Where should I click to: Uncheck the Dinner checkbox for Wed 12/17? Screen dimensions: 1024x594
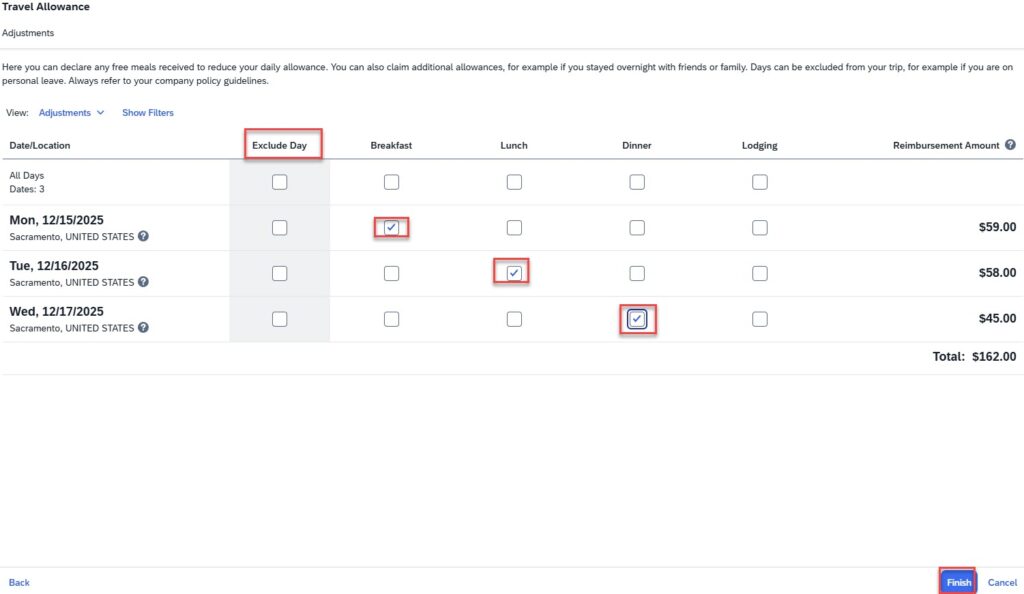[x=637, y=318]
